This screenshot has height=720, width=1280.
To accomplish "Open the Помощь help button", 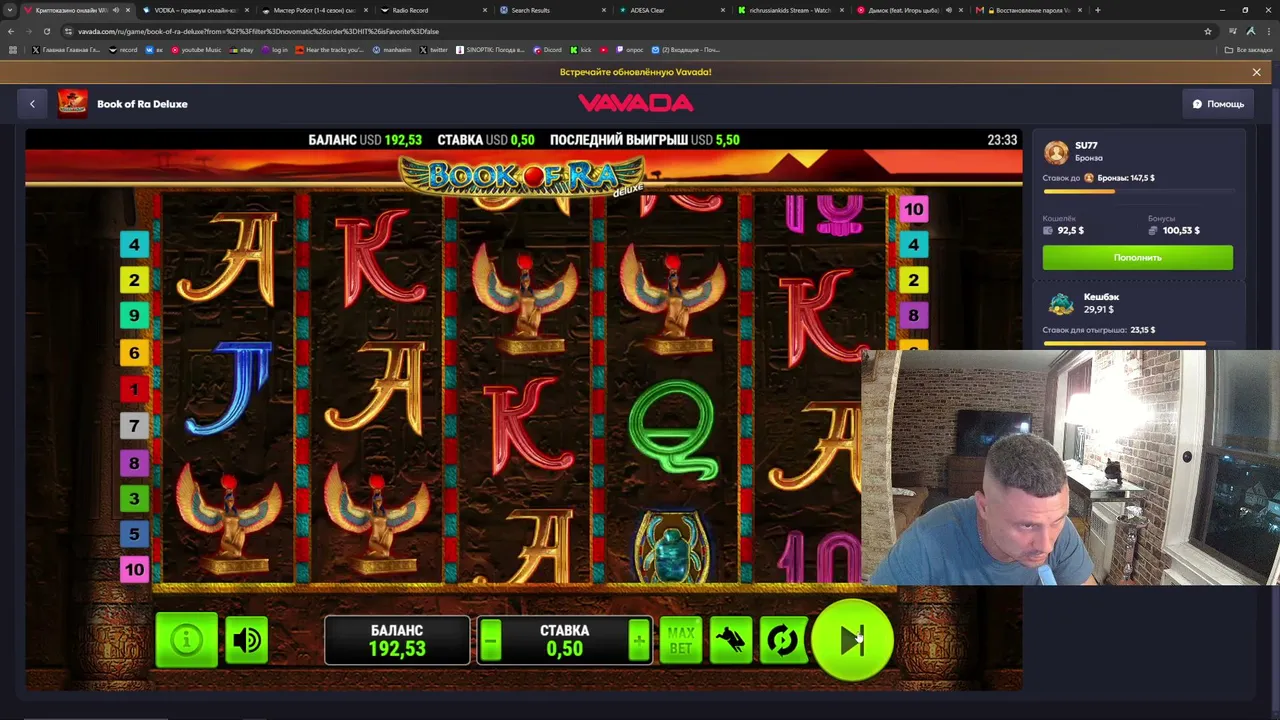I will point(1218,104).
